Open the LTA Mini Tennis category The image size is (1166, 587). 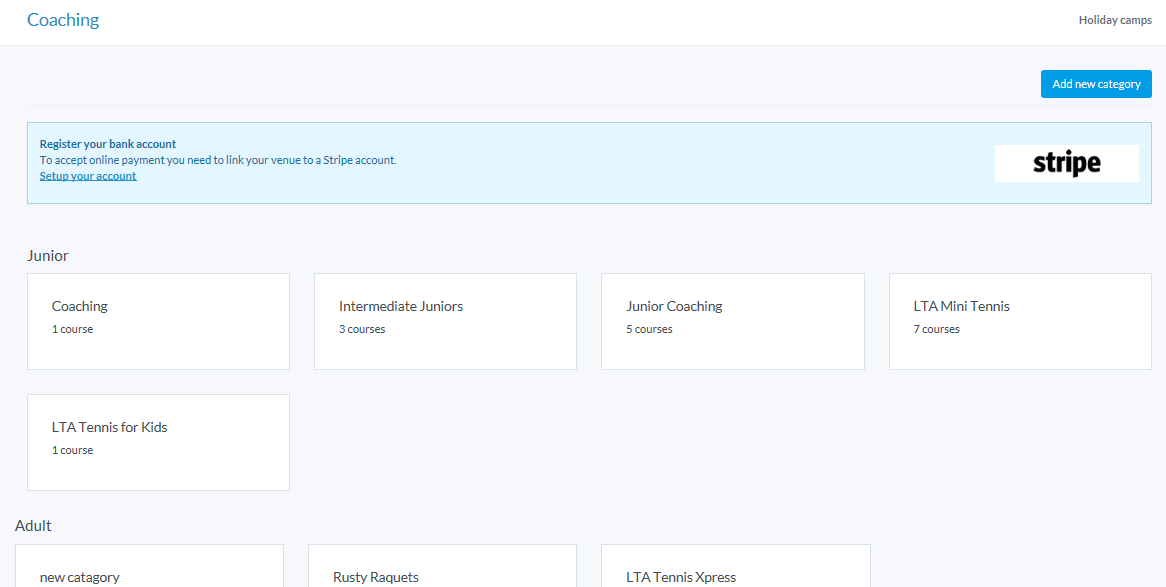coord(1019,321)
